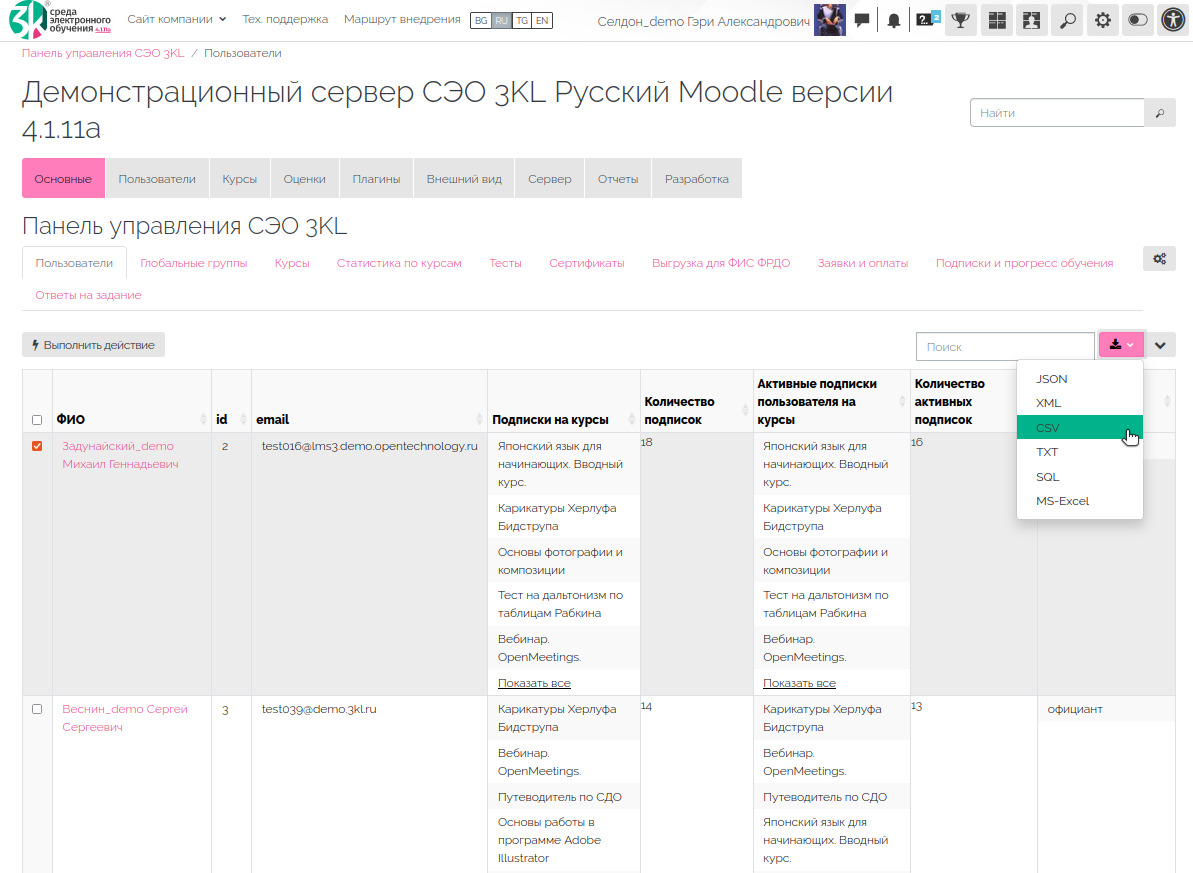Viewport: 1193px width, 873px height.
Task: Switch to Тесты report tab
Action: 505,263
